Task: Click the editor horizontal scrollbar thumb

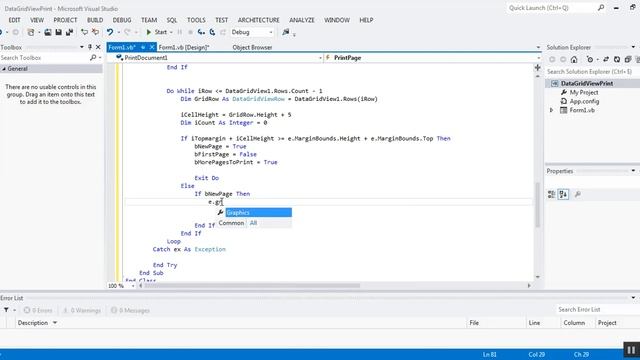Action: [252, 286]
